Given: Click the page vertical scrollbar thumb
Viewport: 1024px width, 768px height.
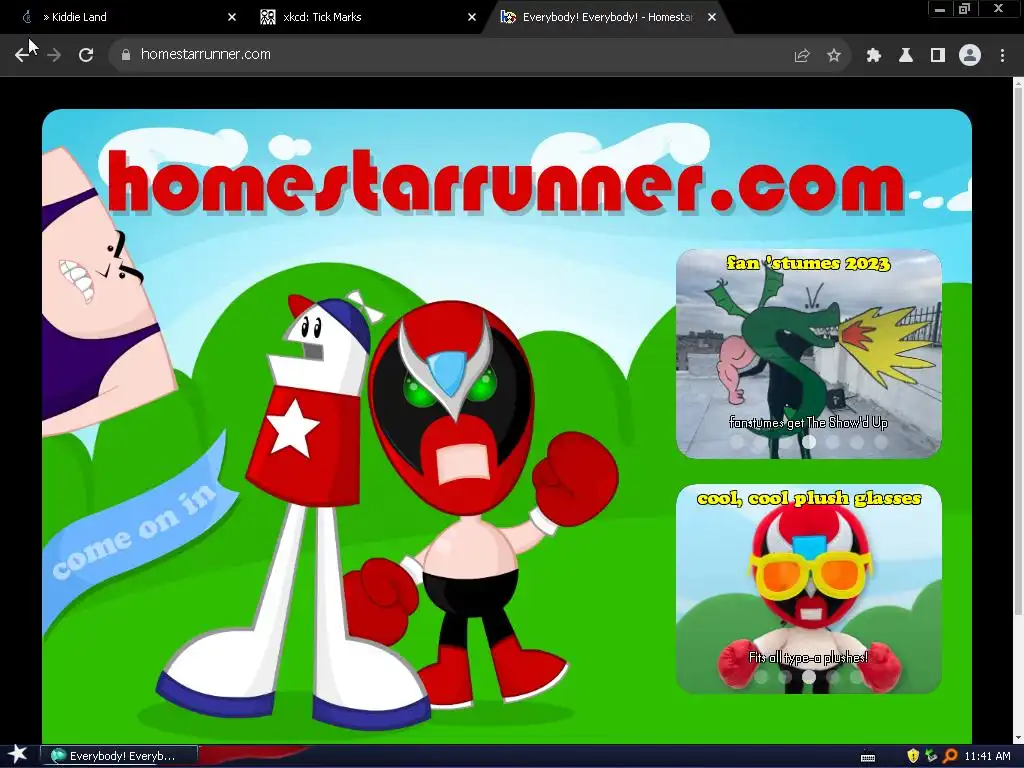Looking at the screenshot, I should coord(1018,353).
